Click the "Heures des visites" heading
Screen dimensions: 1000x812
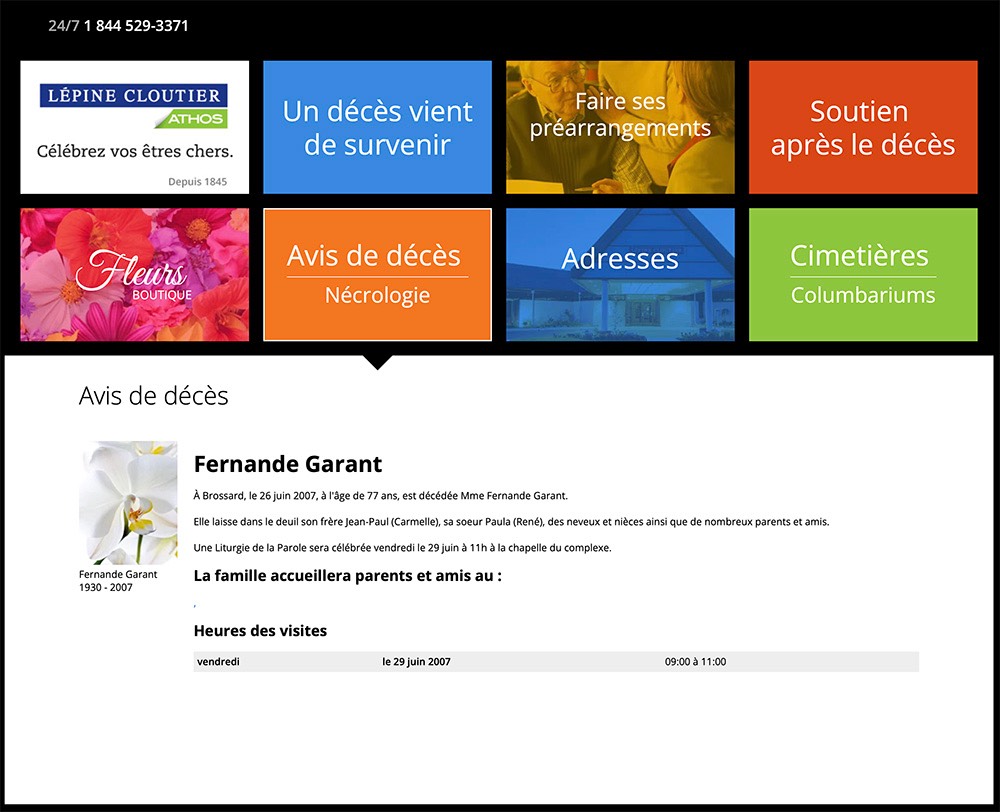260,631
